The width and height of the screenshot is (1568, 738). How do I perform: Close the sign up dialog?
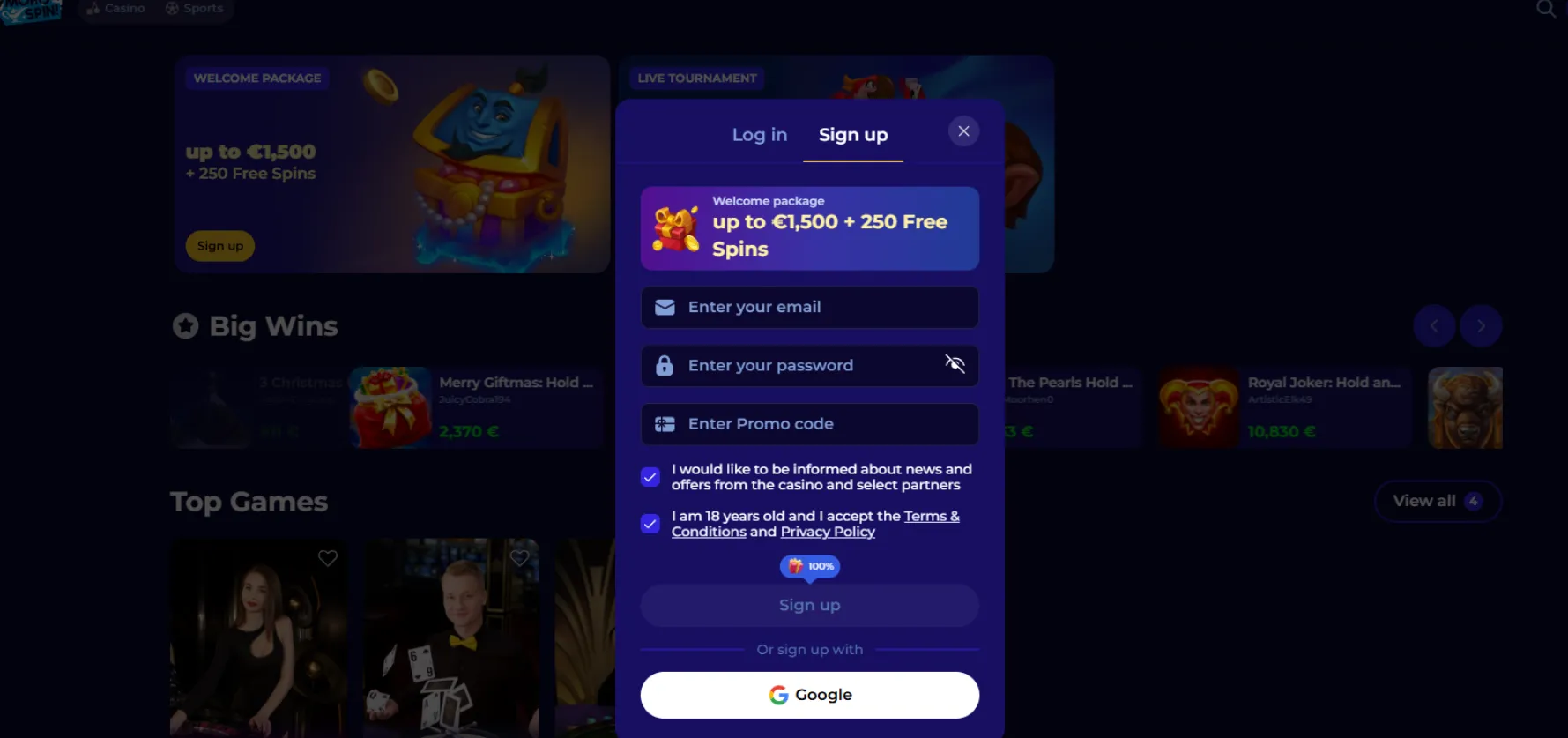[963, 131]
